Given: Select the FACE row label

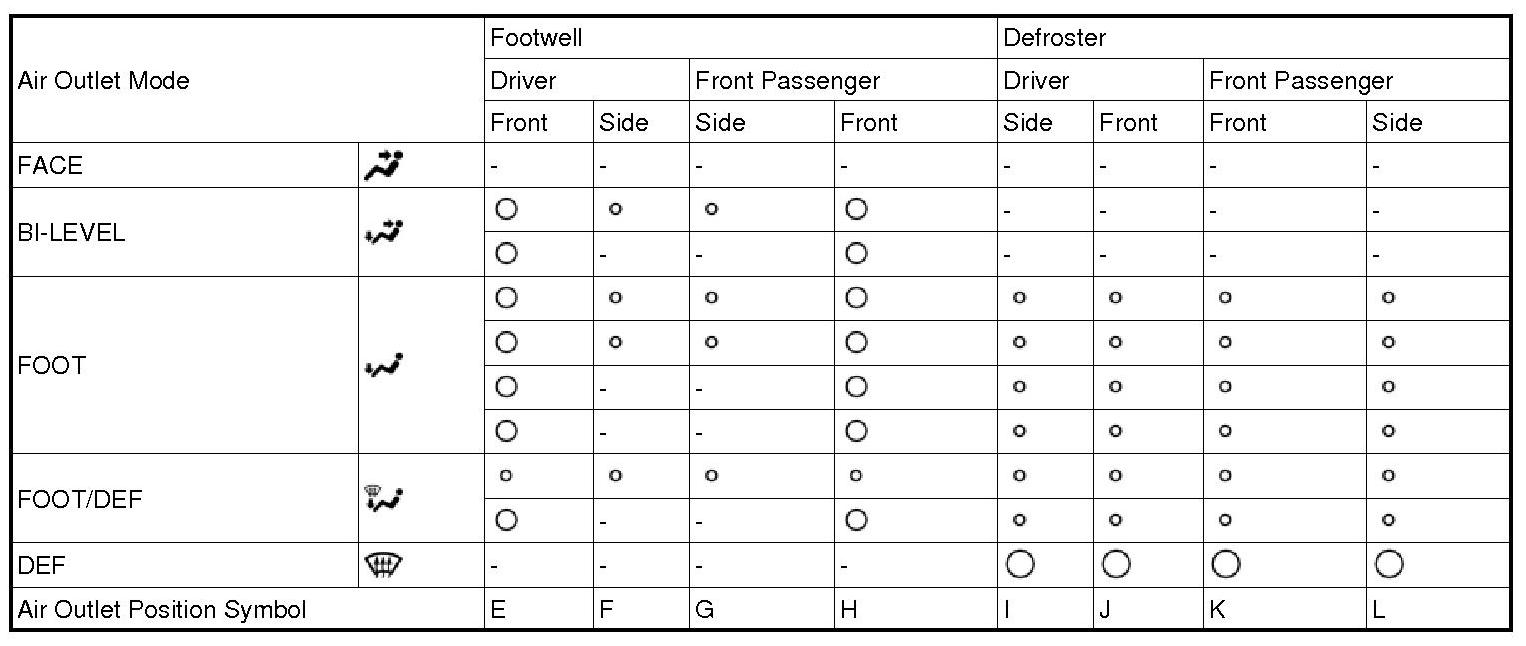Looking at the screenshot, I should (50, 165).
